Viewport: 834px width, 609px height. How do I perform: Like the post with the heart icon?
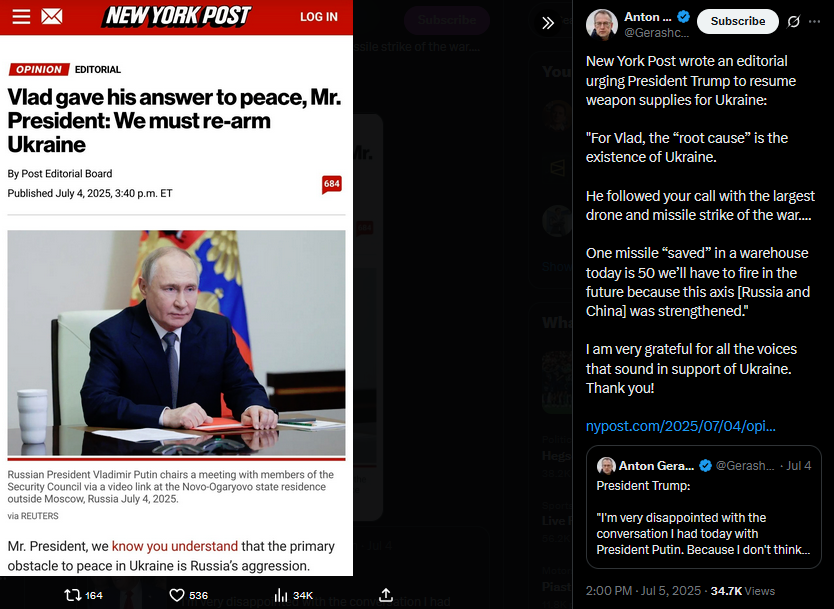pyautogui.click(x=188, y=595)
